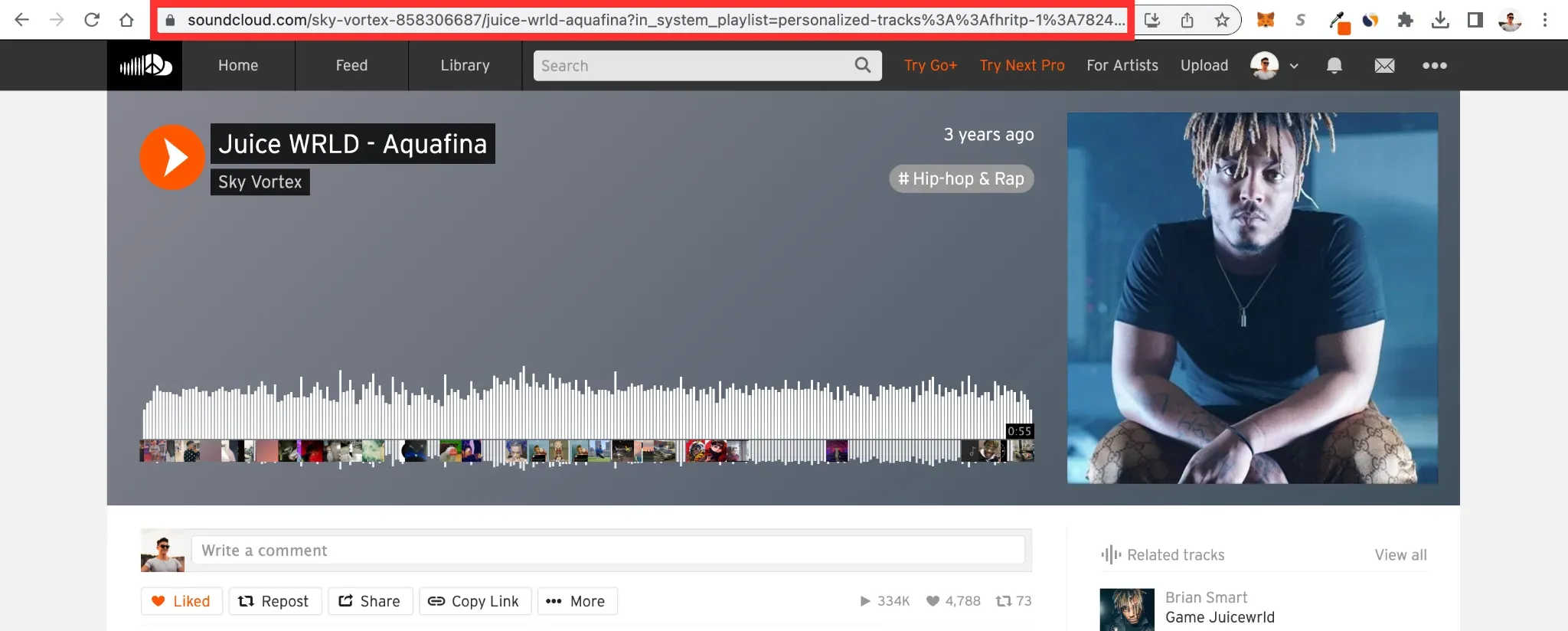Open the Chrome profile avatar
The height and width of the screenshot is (631, 1568).
click(x=1510, y=20)
